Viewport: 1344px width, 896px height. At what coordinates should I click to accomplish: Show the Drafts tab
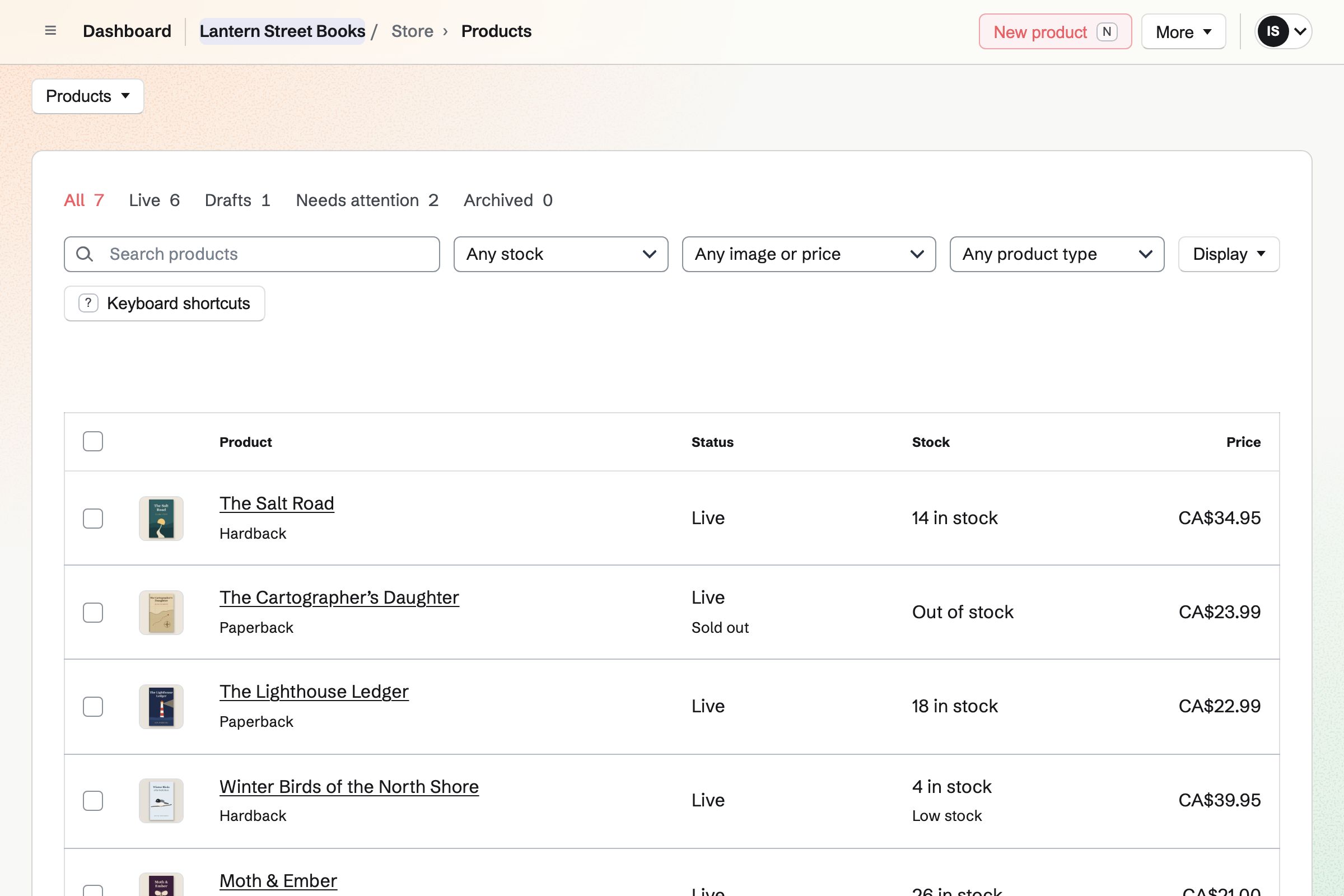point(237,200)
